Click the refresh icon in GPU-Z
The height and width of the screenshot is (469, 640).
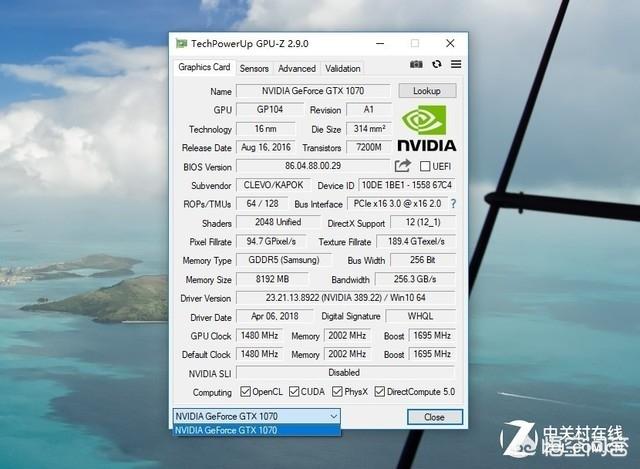click(x=437, y=64)
